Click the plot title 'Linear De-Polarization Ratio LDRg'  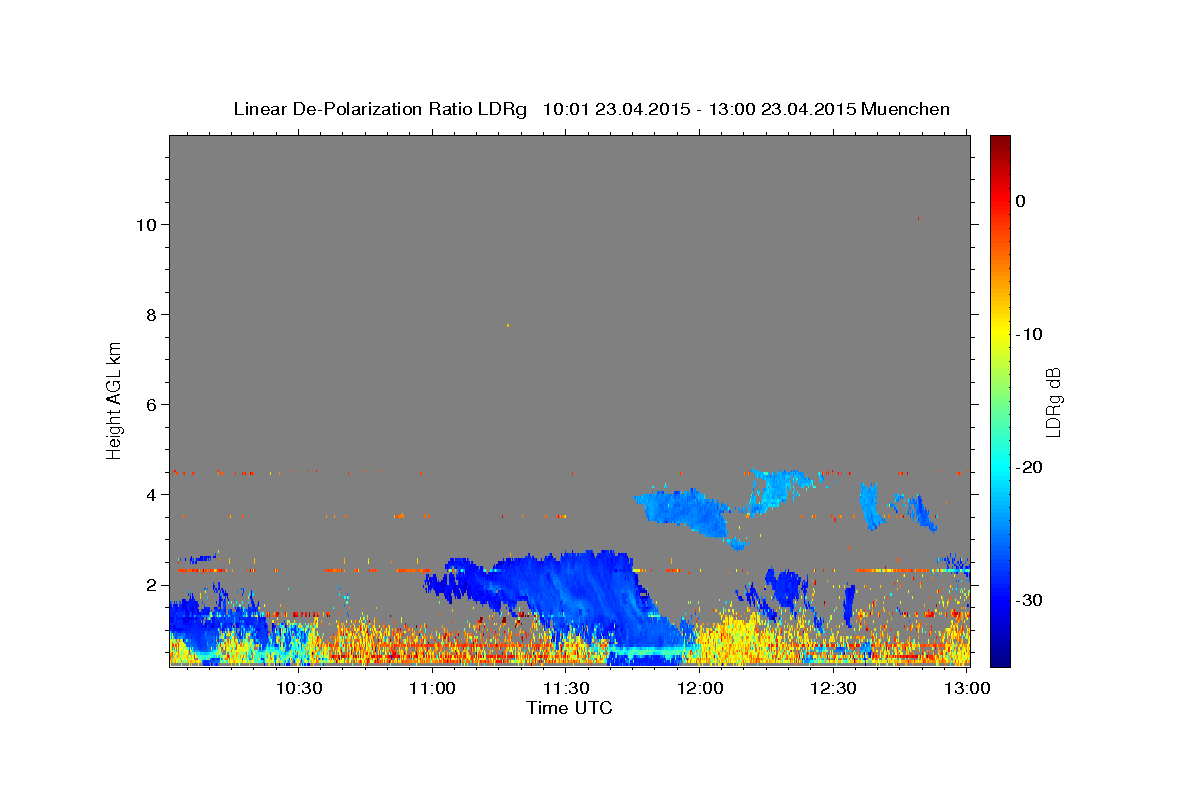[x=380, y=109]
